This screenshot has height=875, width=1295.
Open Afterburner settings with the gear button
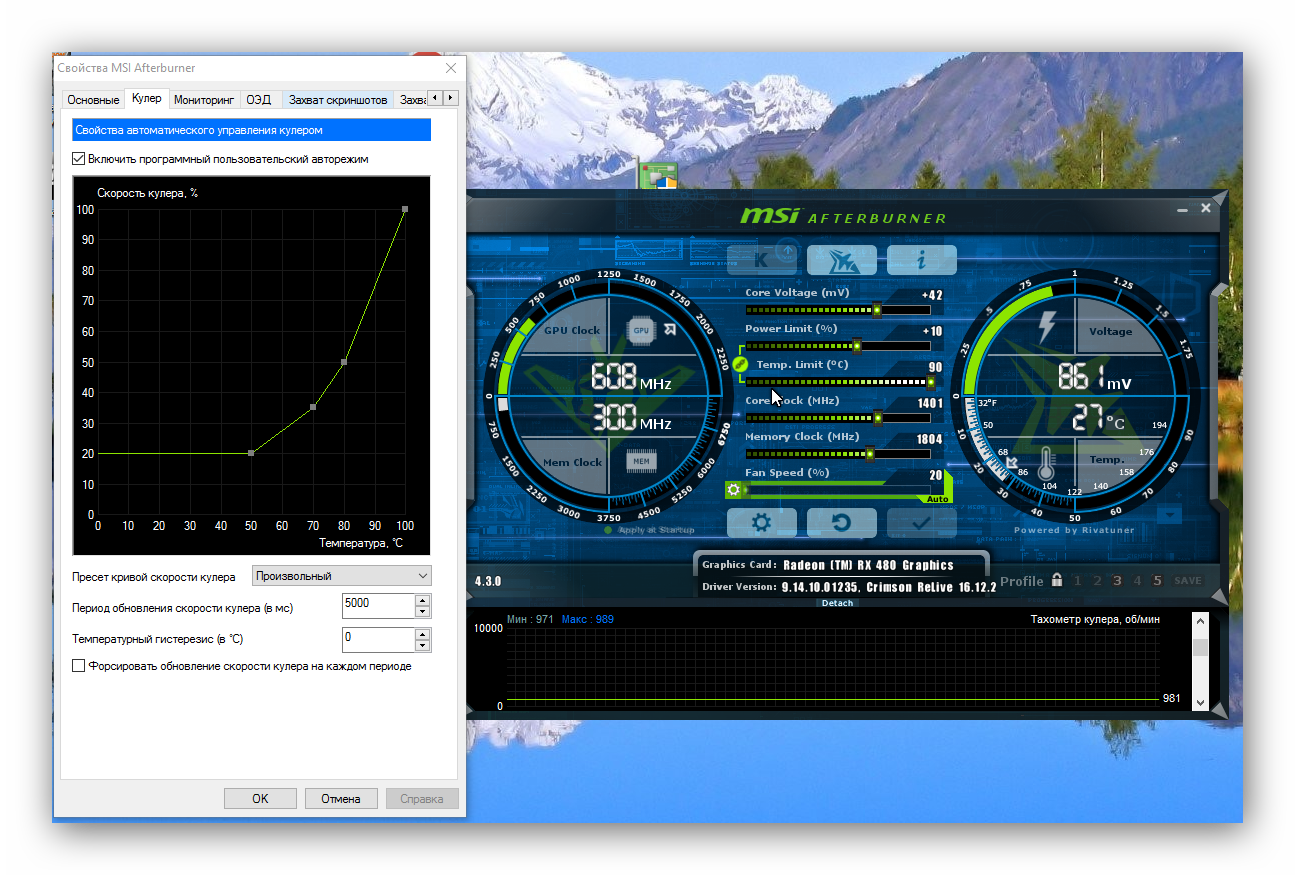pyautogui.click(x=761, y=523)
